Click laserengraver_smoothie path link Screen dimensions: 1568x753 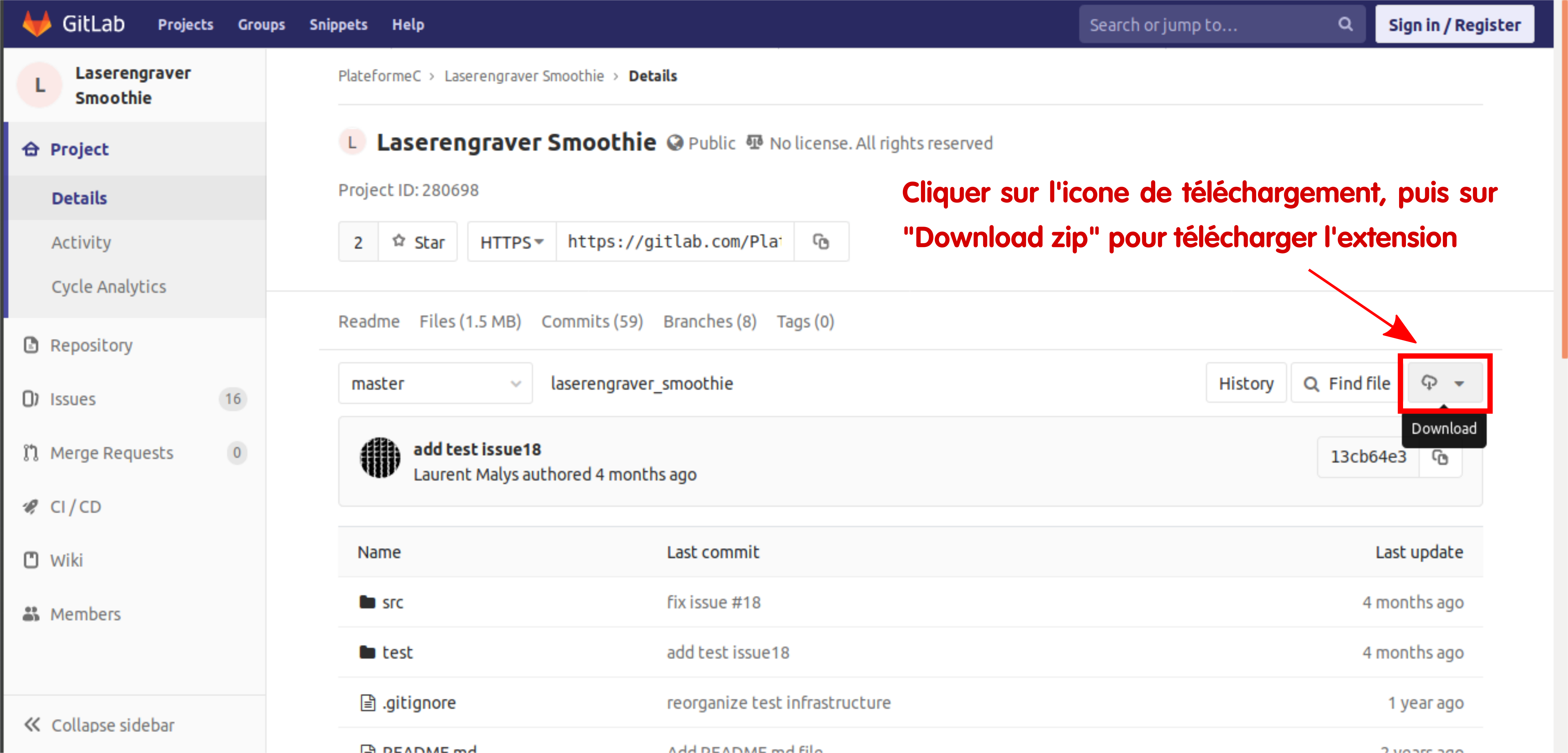(x=642, y=384)
